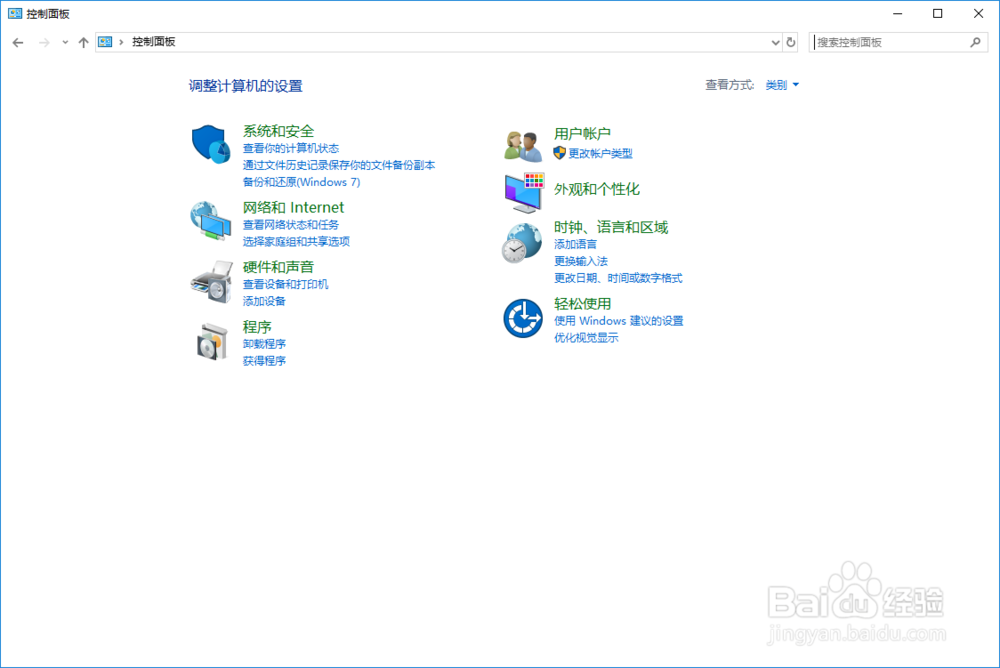
Task: Expand the chevron before 控制面板 in address bar
Action: pyautogui.click(x=121, y=42)
